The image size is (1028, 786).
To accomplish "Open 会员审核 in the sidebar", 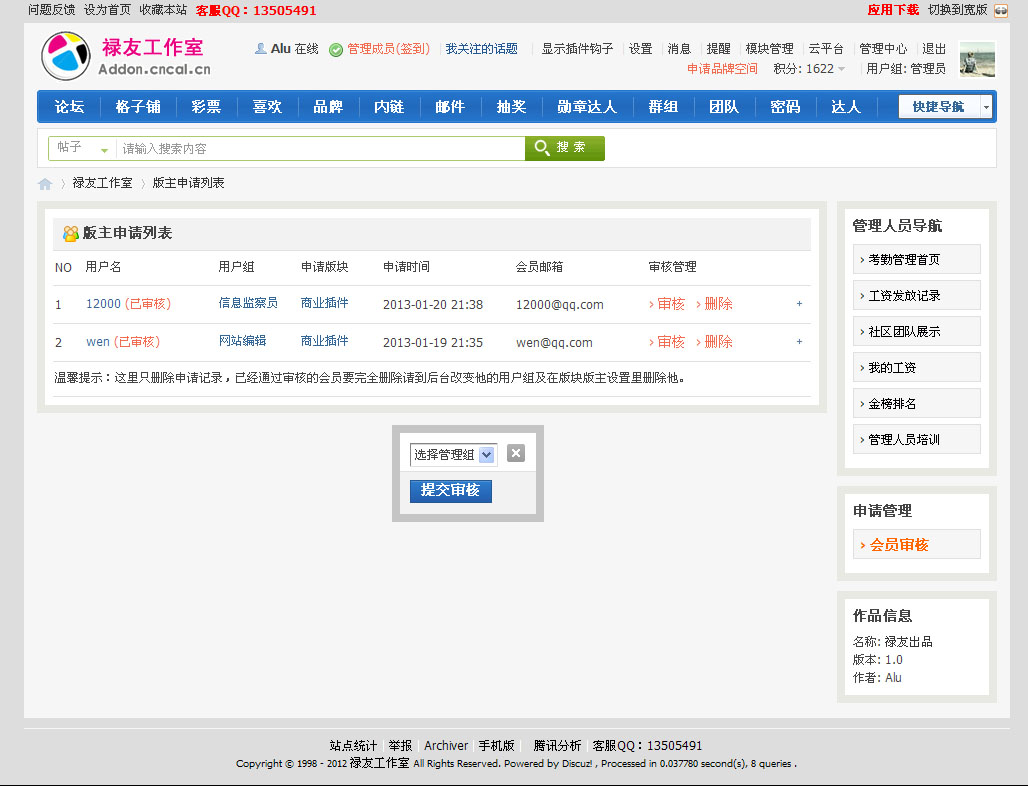I will [898, 545].
